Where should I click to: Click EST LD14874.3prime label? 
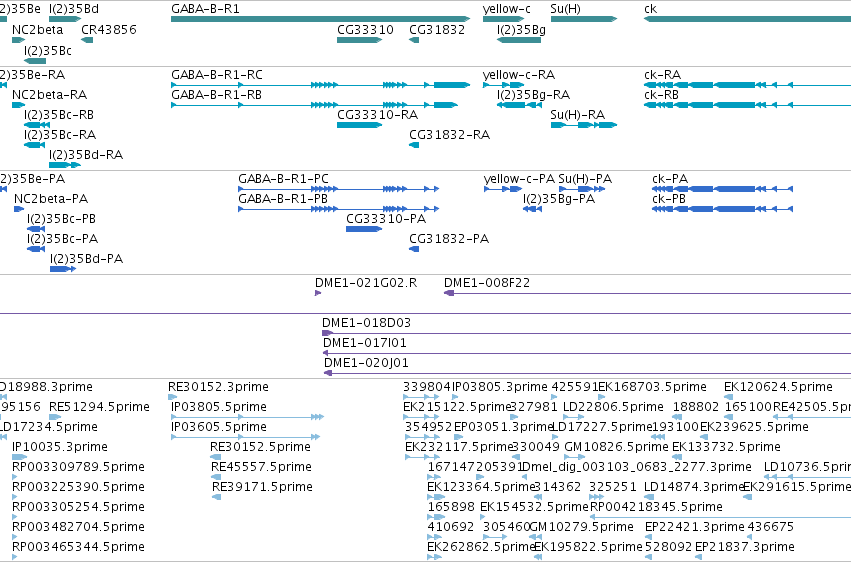tap(693, 488)
